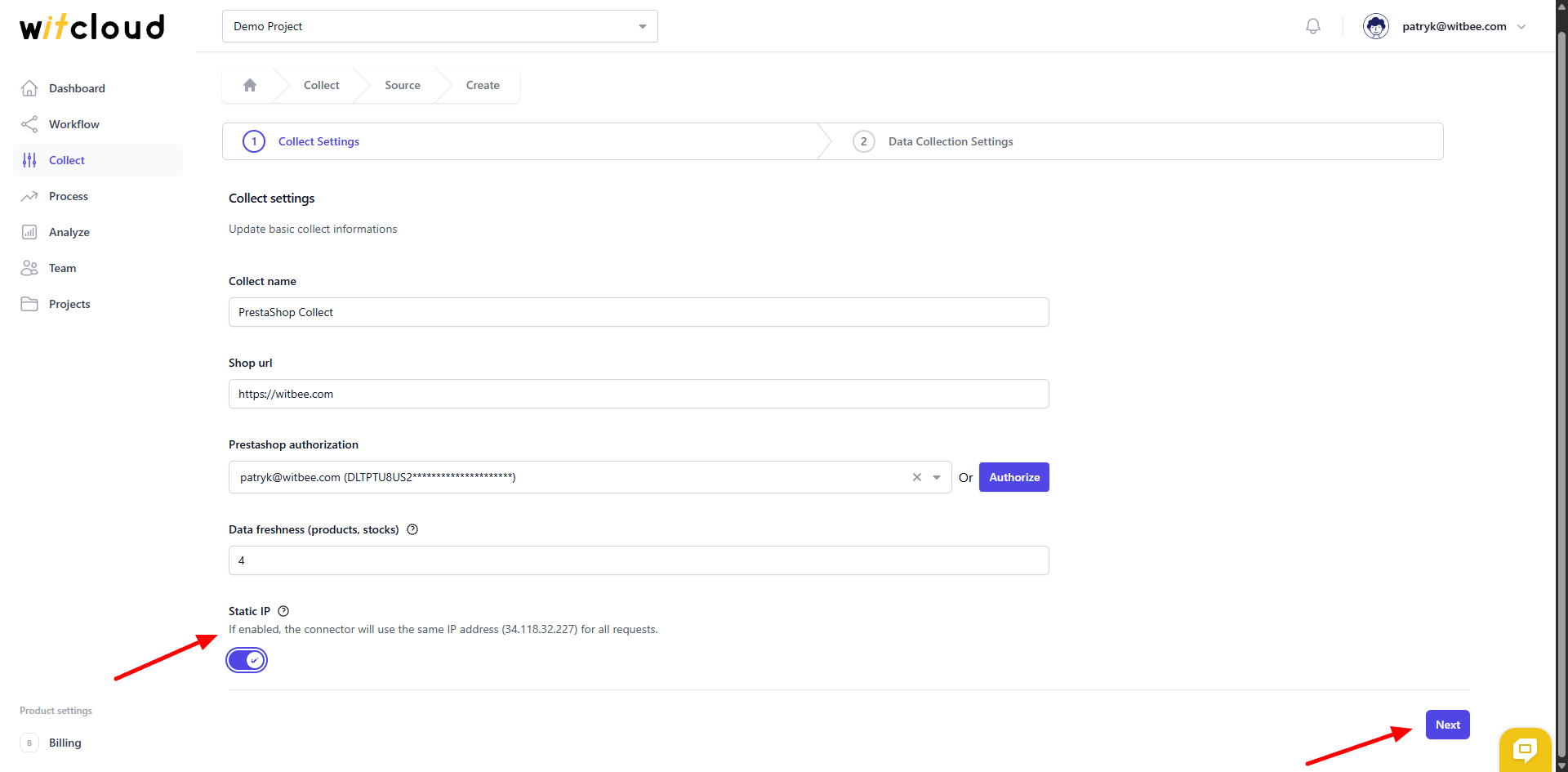The height and width of the screenshot is (772, 1568).
Task: Open the Dashboard home icon in sidebar
Action: tap(29, 88)
